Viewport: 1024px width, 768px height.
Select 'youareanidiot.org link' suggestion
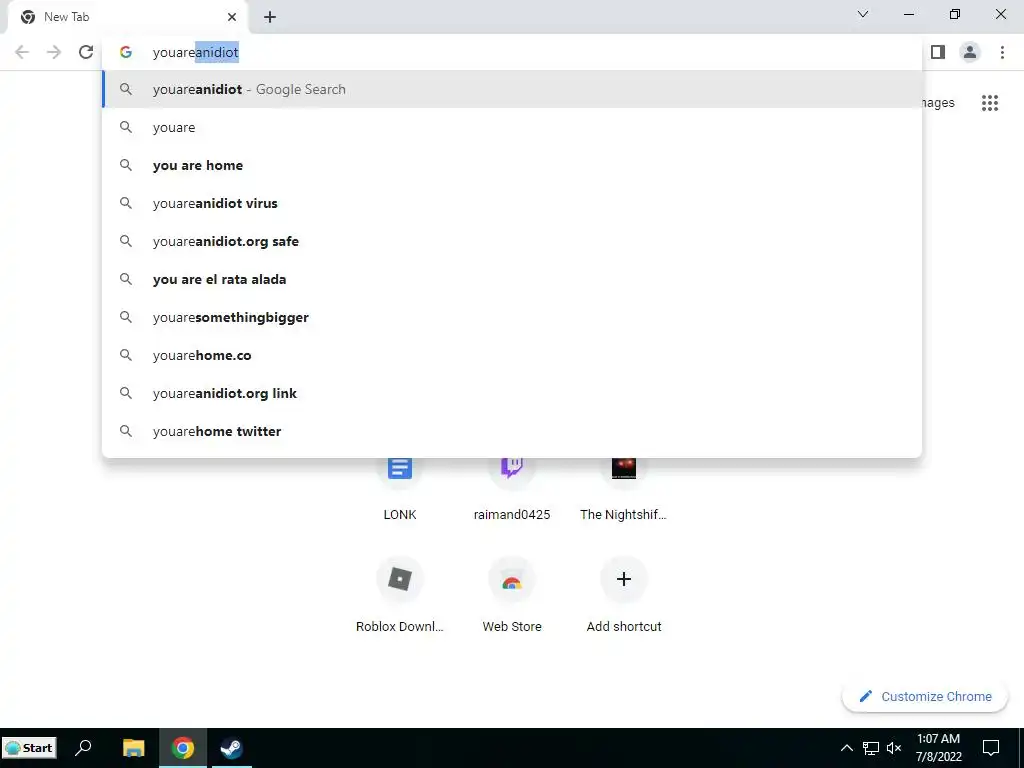[x=513, y=393]
